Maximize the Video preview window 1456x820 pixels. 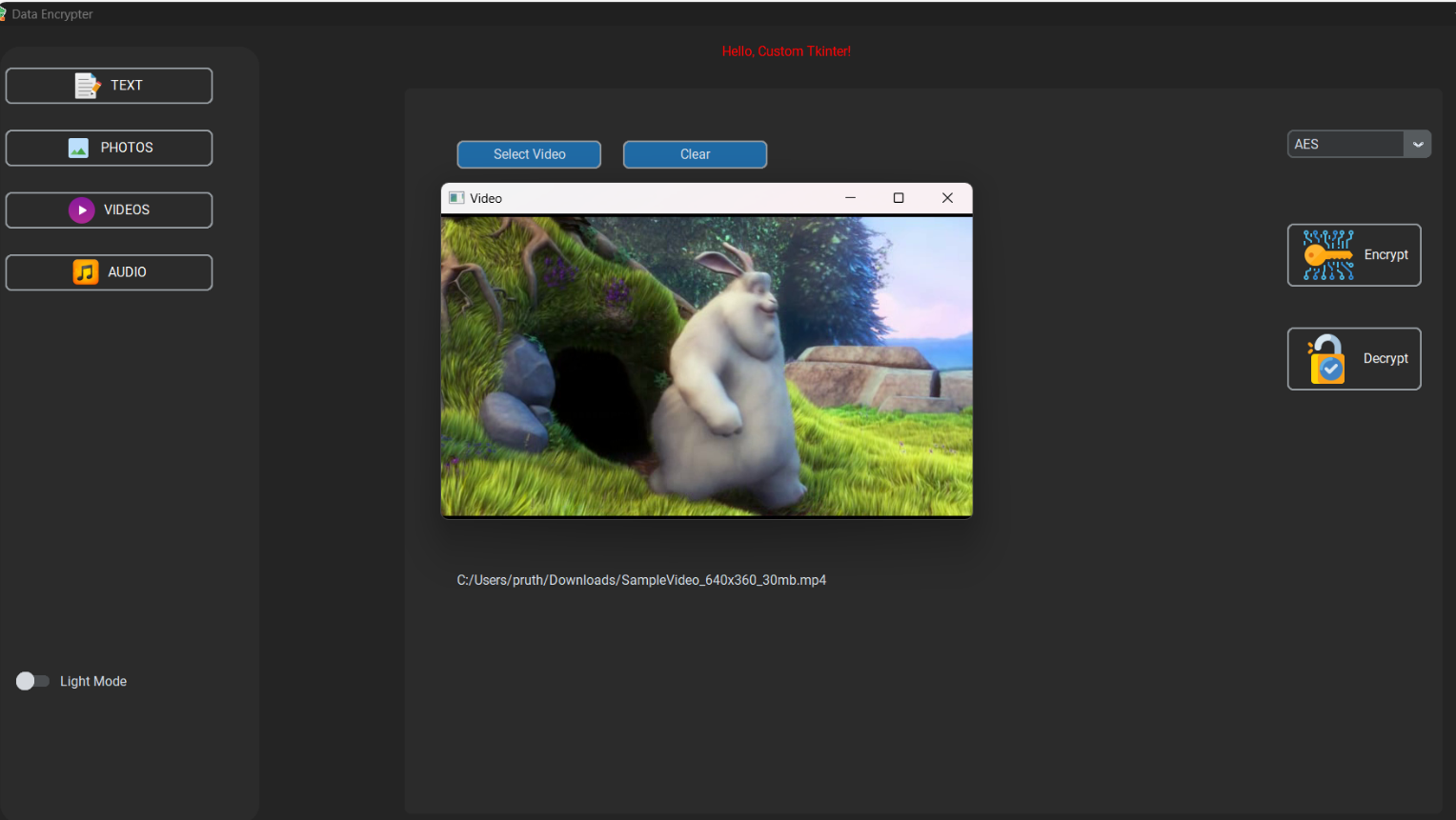(898, 198)
